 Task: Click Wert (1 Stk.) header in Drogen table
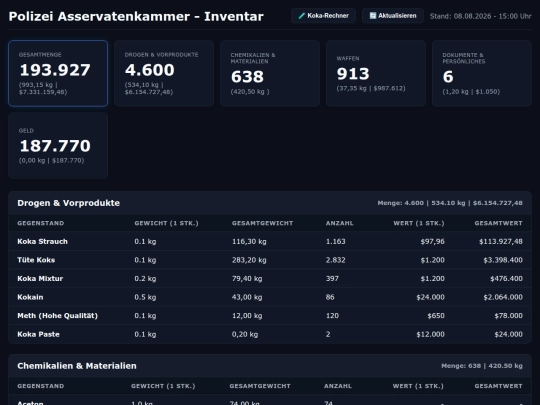[x=419, y=223]
